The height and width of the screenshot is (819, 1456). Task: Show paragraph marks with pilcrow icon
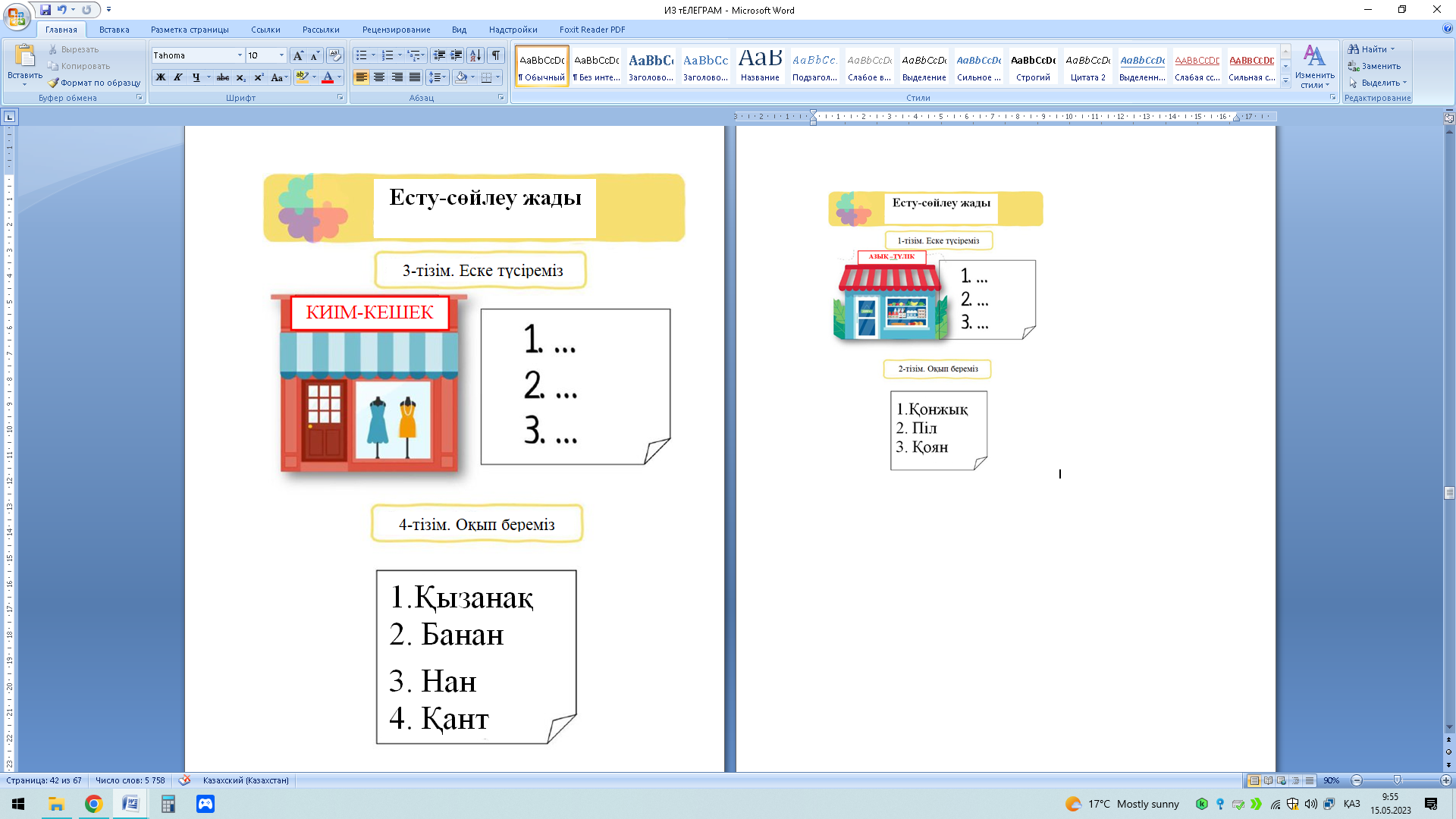tap(496, 55)
